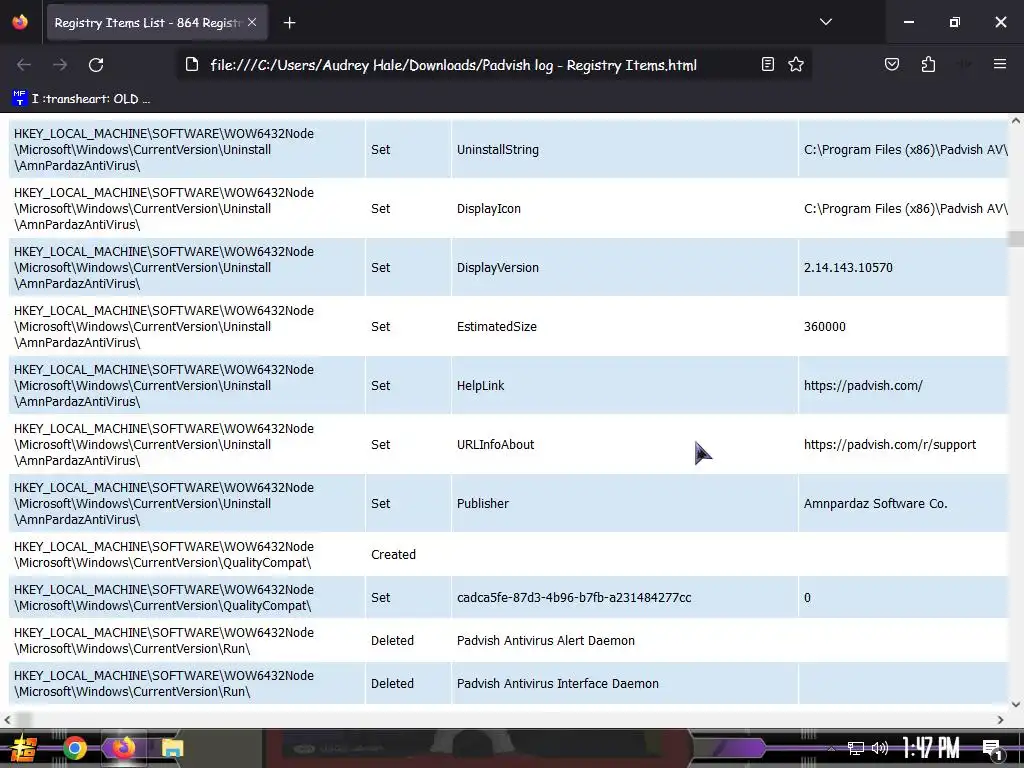Open the Extensions puzzle icon
This screenshot has width=1024, height=768.
[x=928, y=64]
